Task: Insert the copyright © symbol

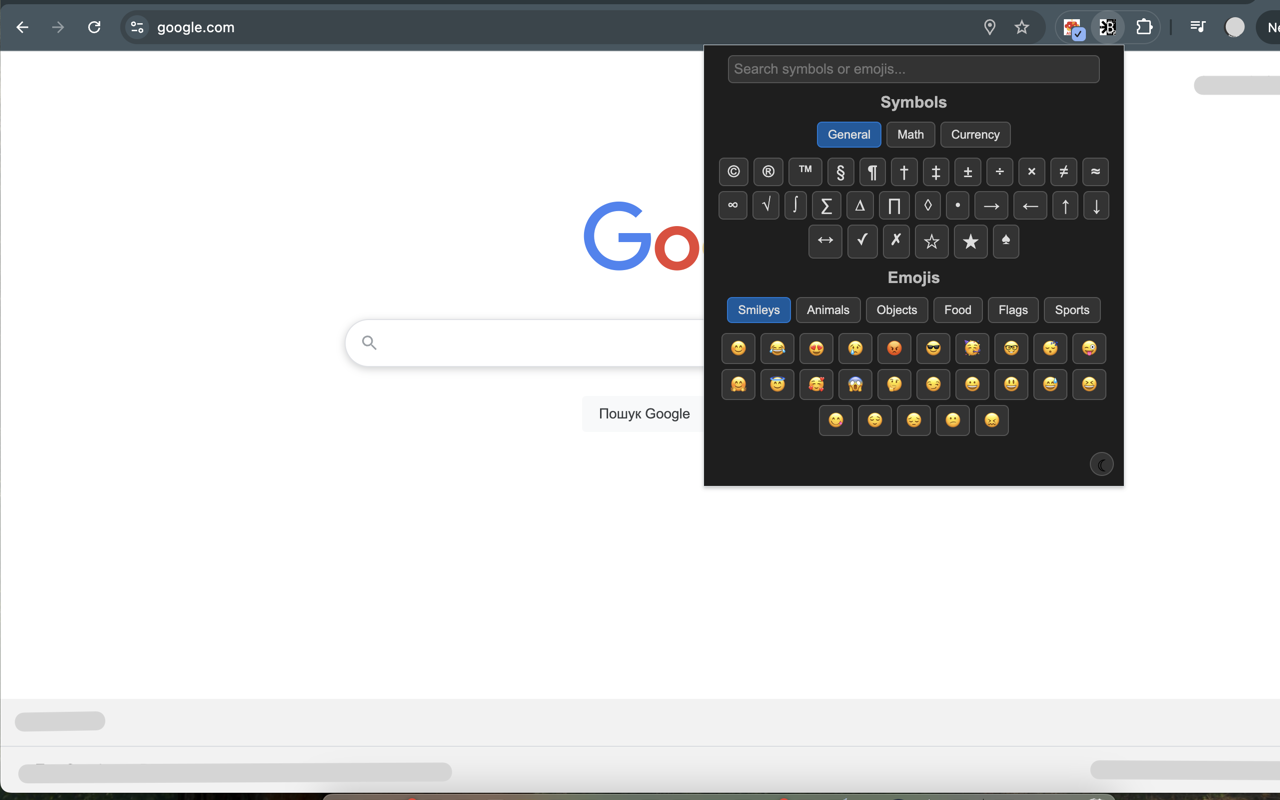Action: click(x=734, y=172)
